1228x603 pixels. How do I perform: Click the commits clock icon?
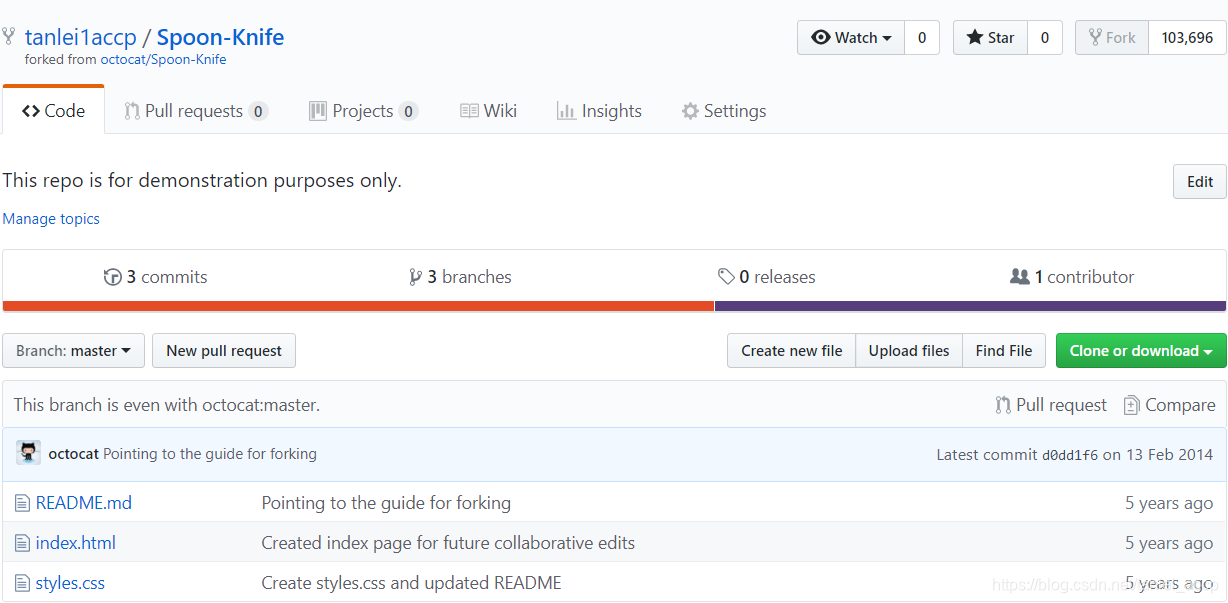(113, 277)
